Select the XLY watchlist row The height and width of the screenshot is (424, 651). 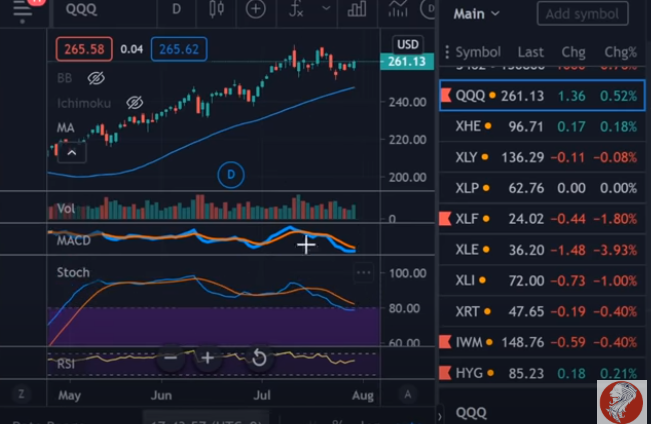click(542, 157)
